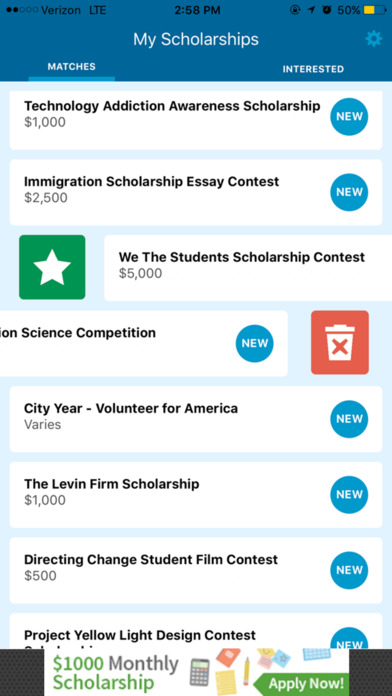Tap NEW badge on Directing Change Film Contest

click(x=349, y=570)
